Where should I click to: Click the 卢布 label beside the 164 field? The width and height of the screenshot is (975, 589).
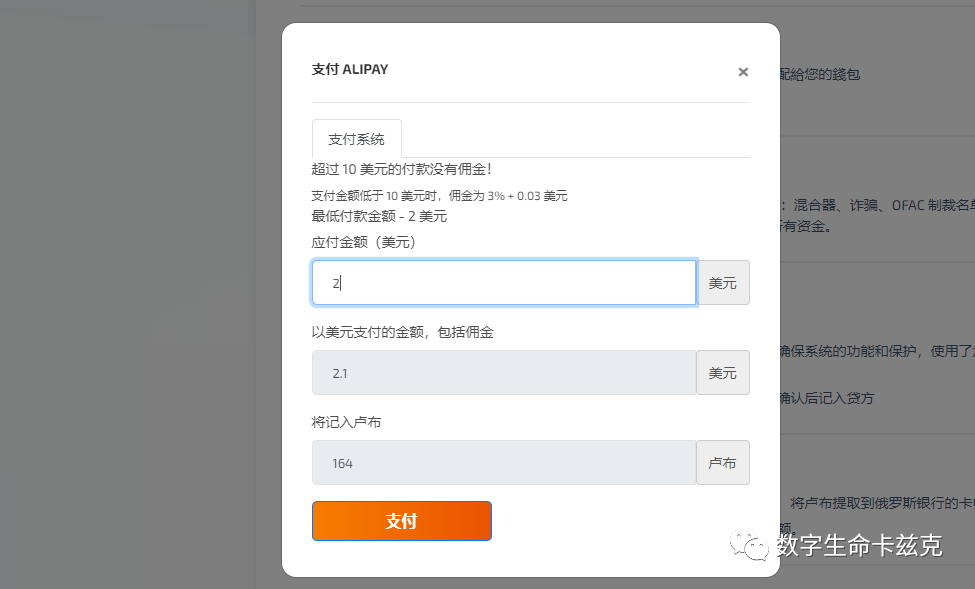coord(723,463)
